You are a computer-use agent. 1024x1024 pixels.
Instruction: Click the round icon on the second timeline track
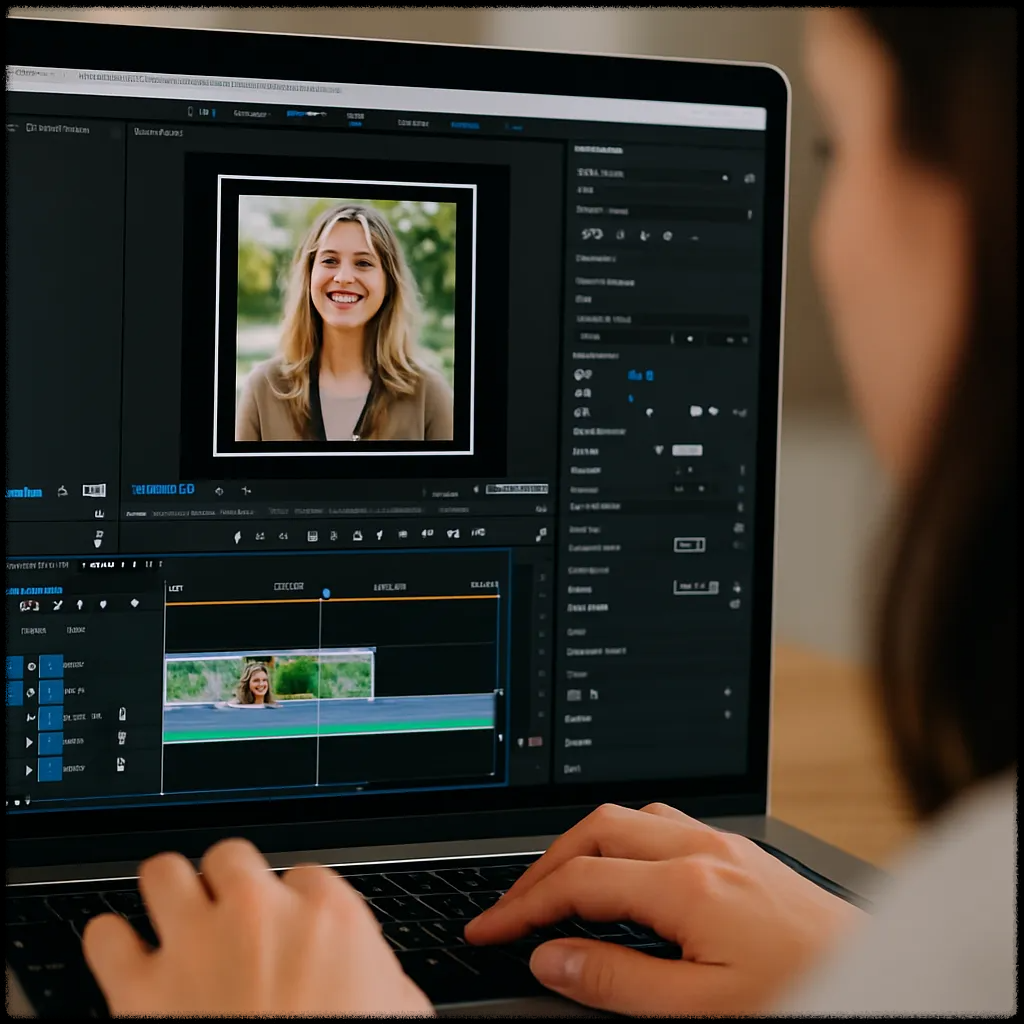tap(30, 692)
